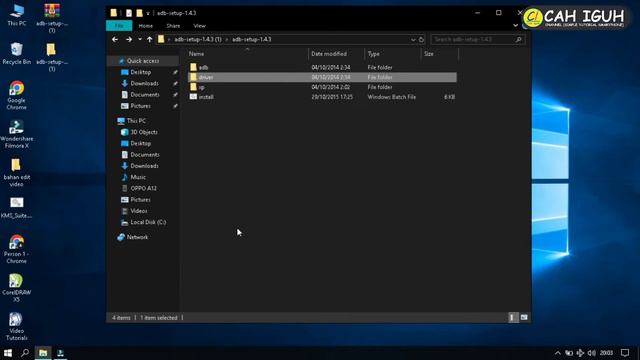Navigate up one folder level
Image resolution: width=640 pixels, height=360 pixels.
150,40
